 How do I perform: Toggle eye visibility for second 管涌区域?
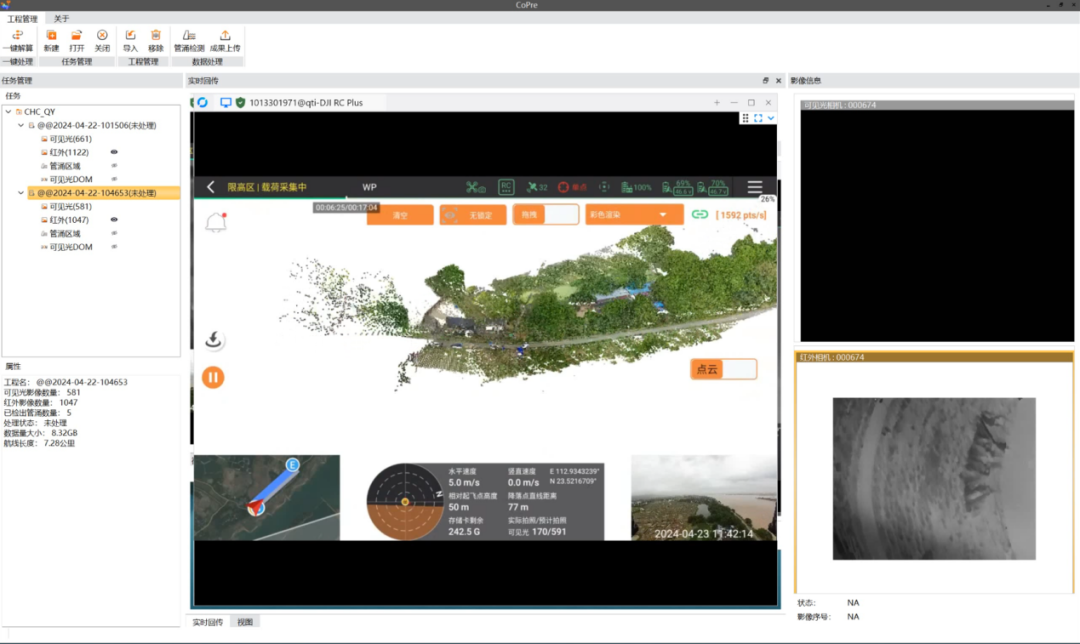click(x=114, y=233)
